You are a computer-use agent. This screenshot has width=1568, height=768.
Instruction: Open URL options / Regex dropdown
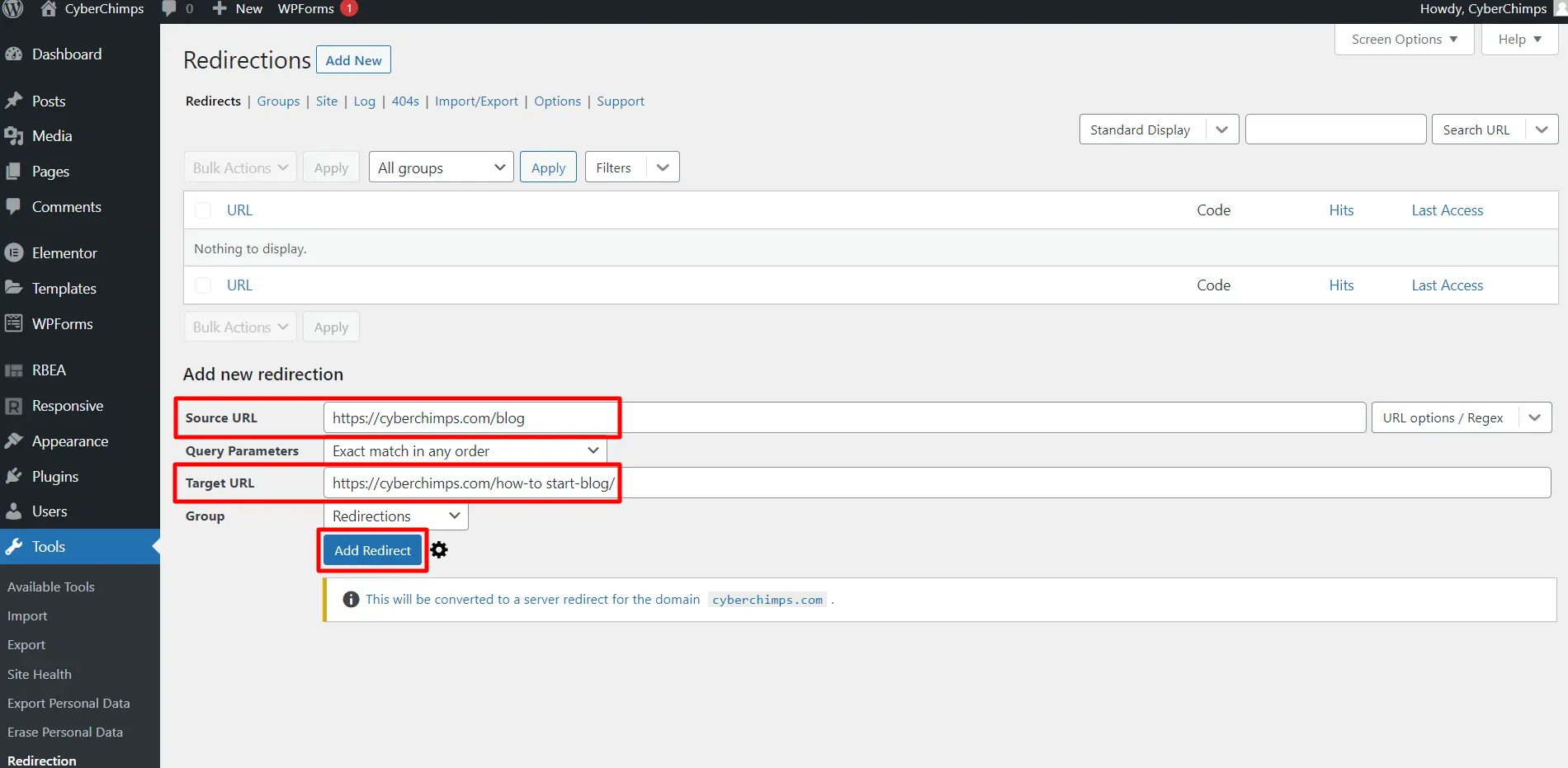tap(1462, 417)
